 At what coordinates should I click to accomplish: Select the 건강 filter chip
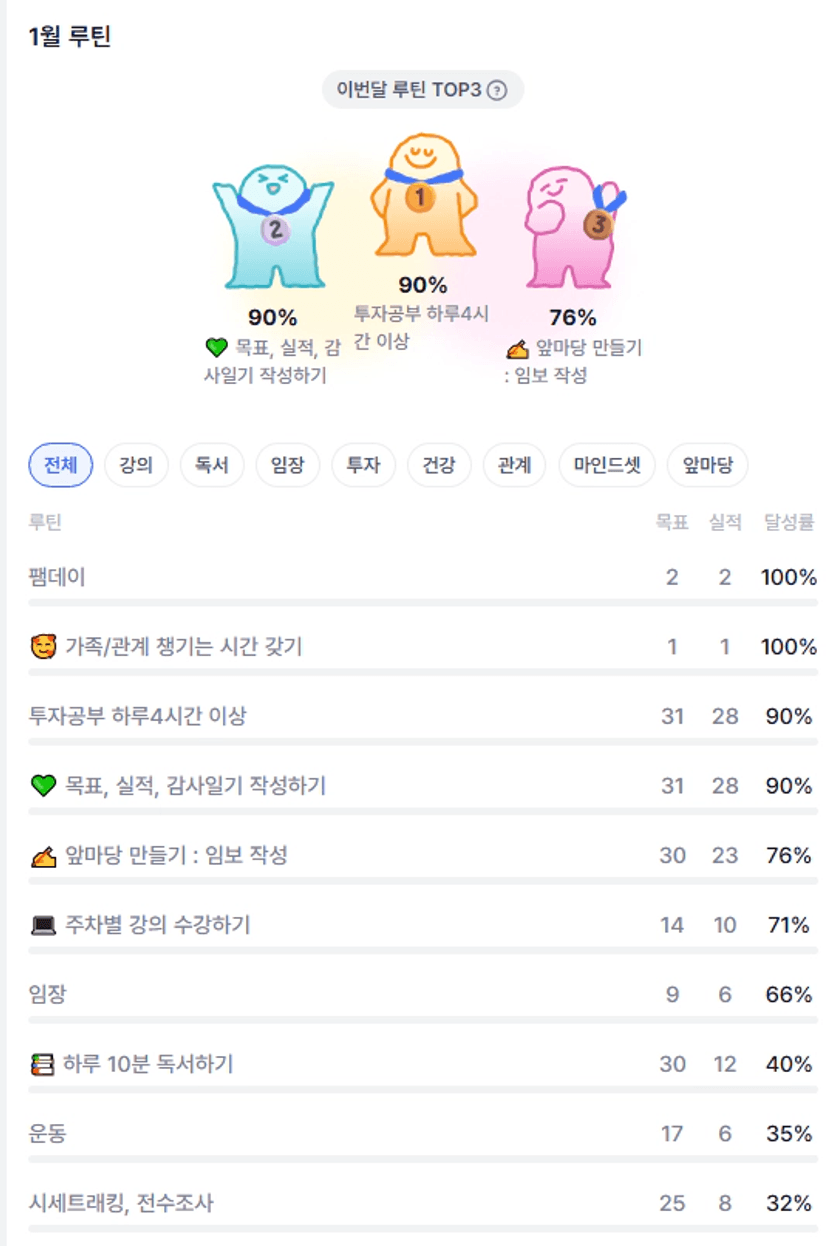(x=439, y=466)
